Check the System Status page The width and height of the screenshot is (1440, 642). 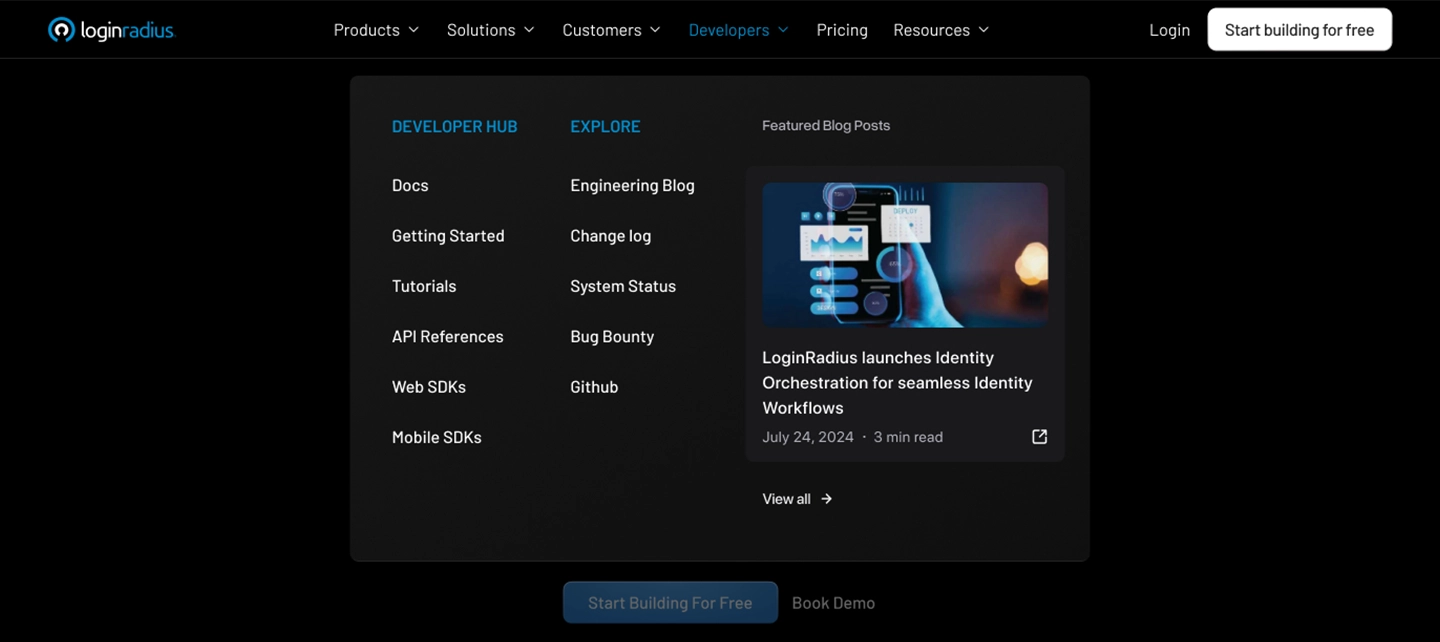pos(622,286)
